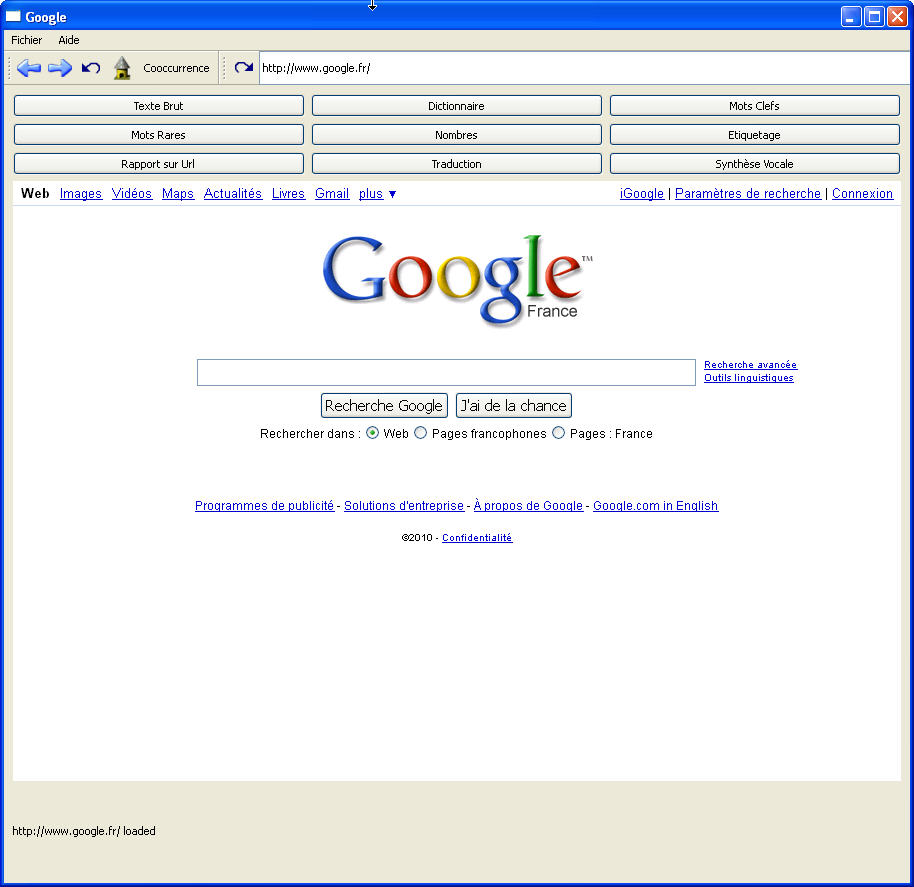Screen dimensions: 914x887
Task: Open À propos de Google link
Action: (x=528, y=506)
